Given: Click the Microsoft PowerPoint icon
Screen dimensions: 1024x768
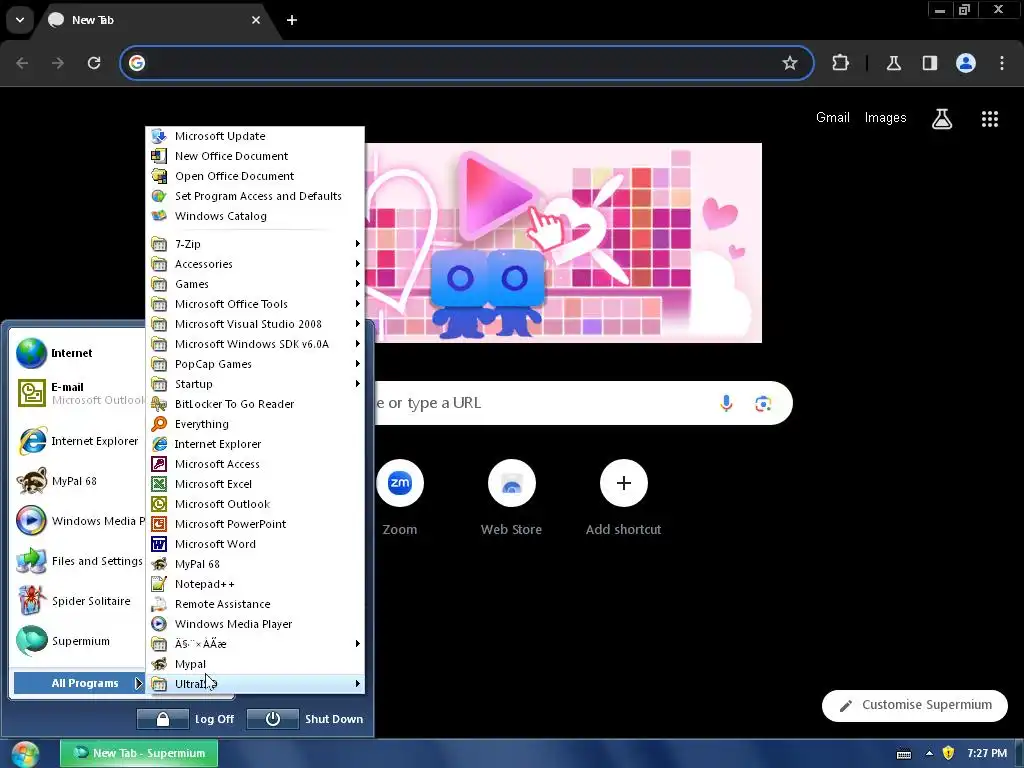Looking at the screenshot, I should point(159,524).
